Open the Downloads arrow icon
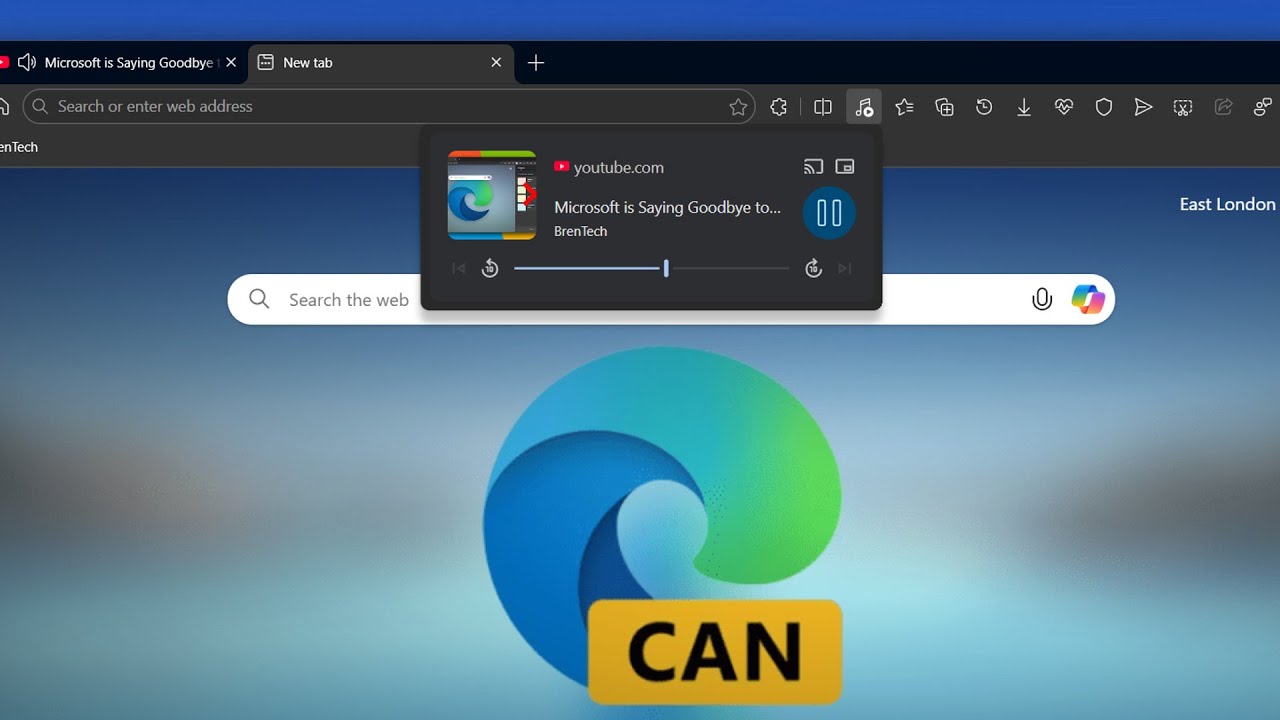Screen dimensions: 1280x720 [x=1024, y=107]
